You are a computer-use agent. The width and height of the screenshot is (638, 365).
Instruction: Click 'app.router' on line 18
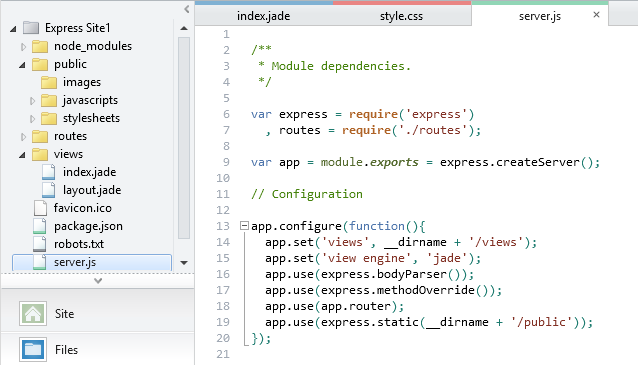click(355, 306)
